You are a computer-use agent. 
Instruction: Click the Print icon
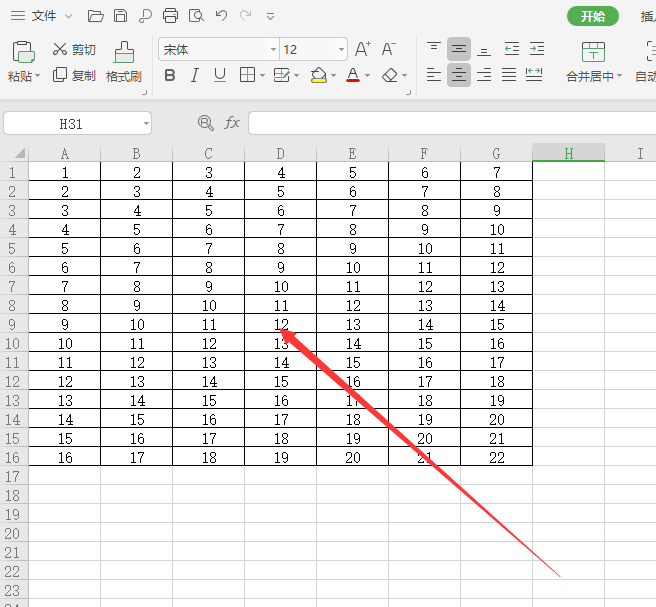[170, 16]
